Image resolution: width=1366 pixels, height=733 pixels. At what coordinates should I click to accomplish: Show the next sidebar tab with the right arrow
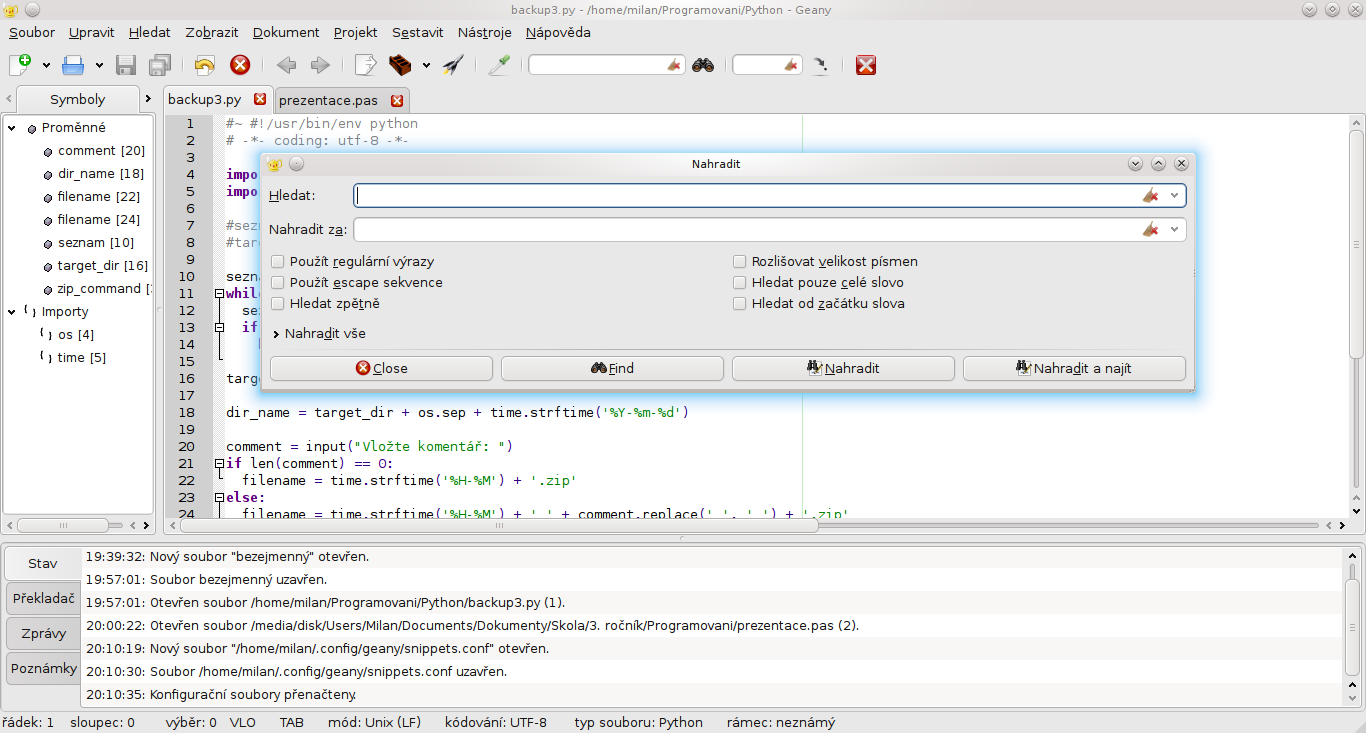(148, 99)
